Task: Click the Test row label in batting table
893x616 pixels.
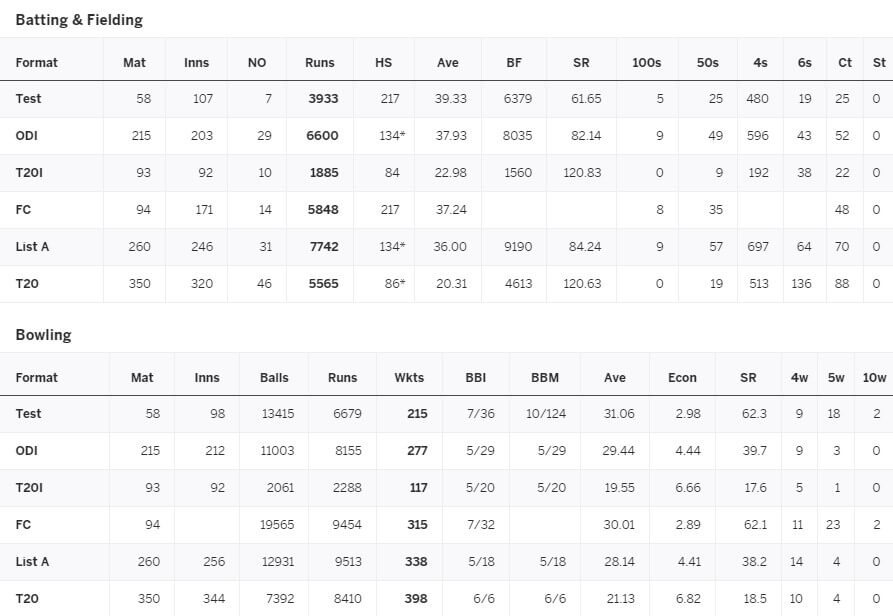Action: (28, 98)
